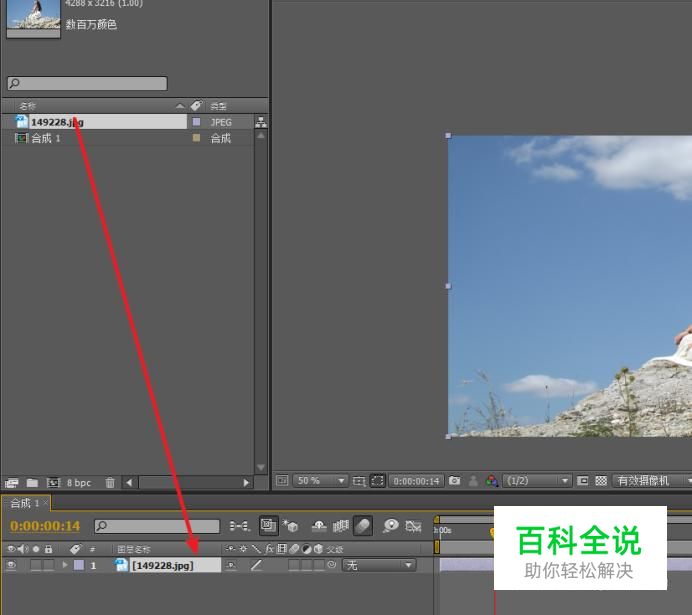
Task: Toggle always preview this view icon
Action: pyautogui.click(x=282, y=480)
